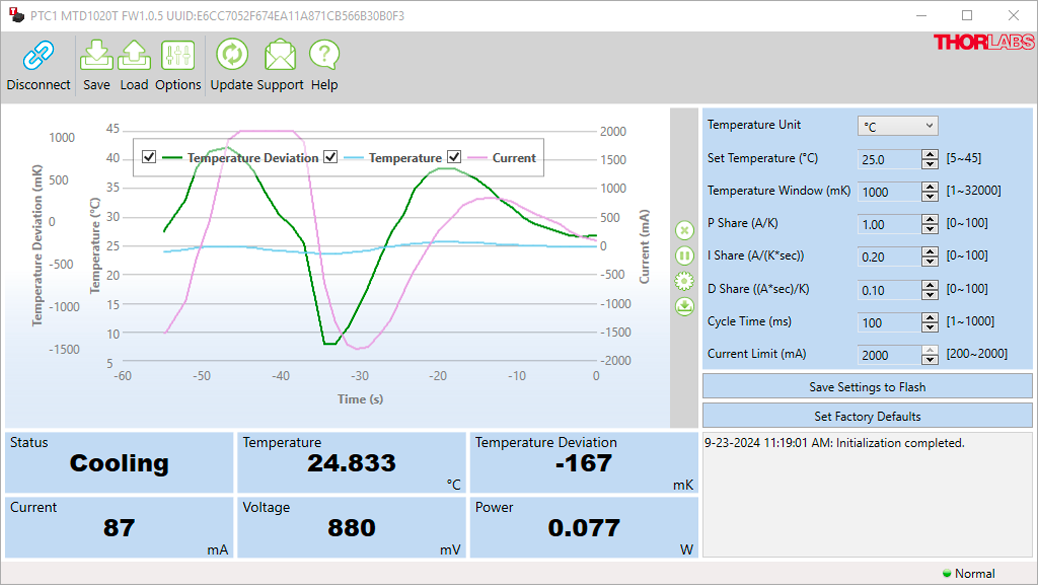Open the Options sliders icon
This screenshot has width=1038, height=585.
click(x=178, y=55)
